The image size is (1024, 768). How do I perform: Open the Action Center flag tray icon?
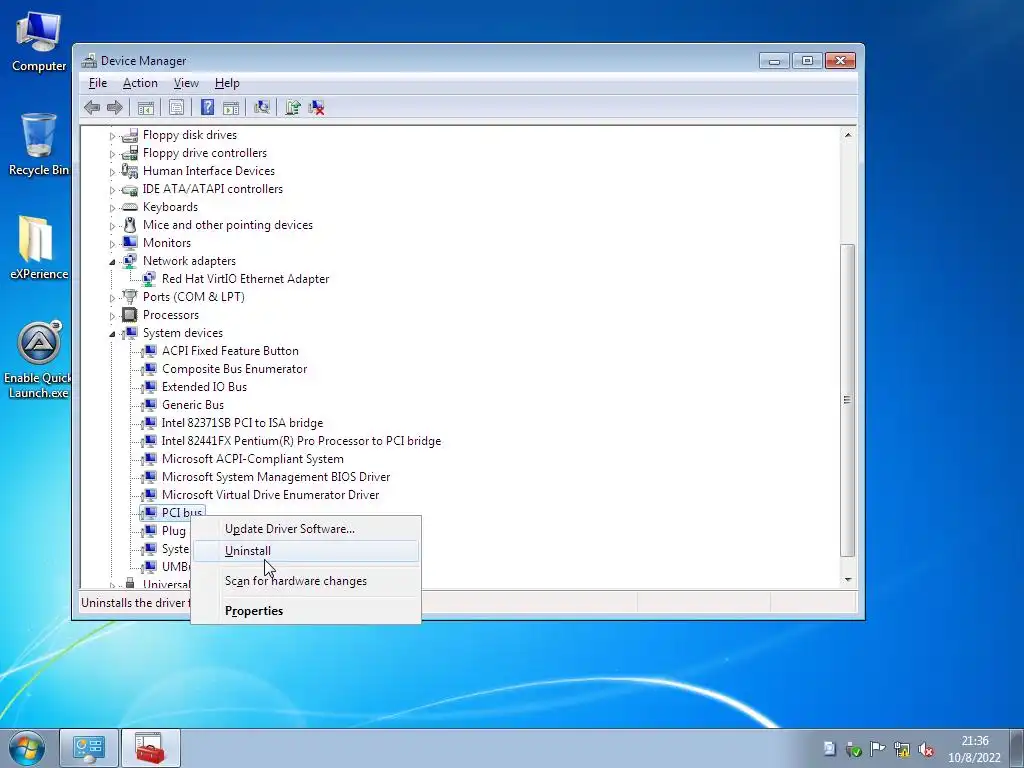pyautogui.click(x=878, y=749)
